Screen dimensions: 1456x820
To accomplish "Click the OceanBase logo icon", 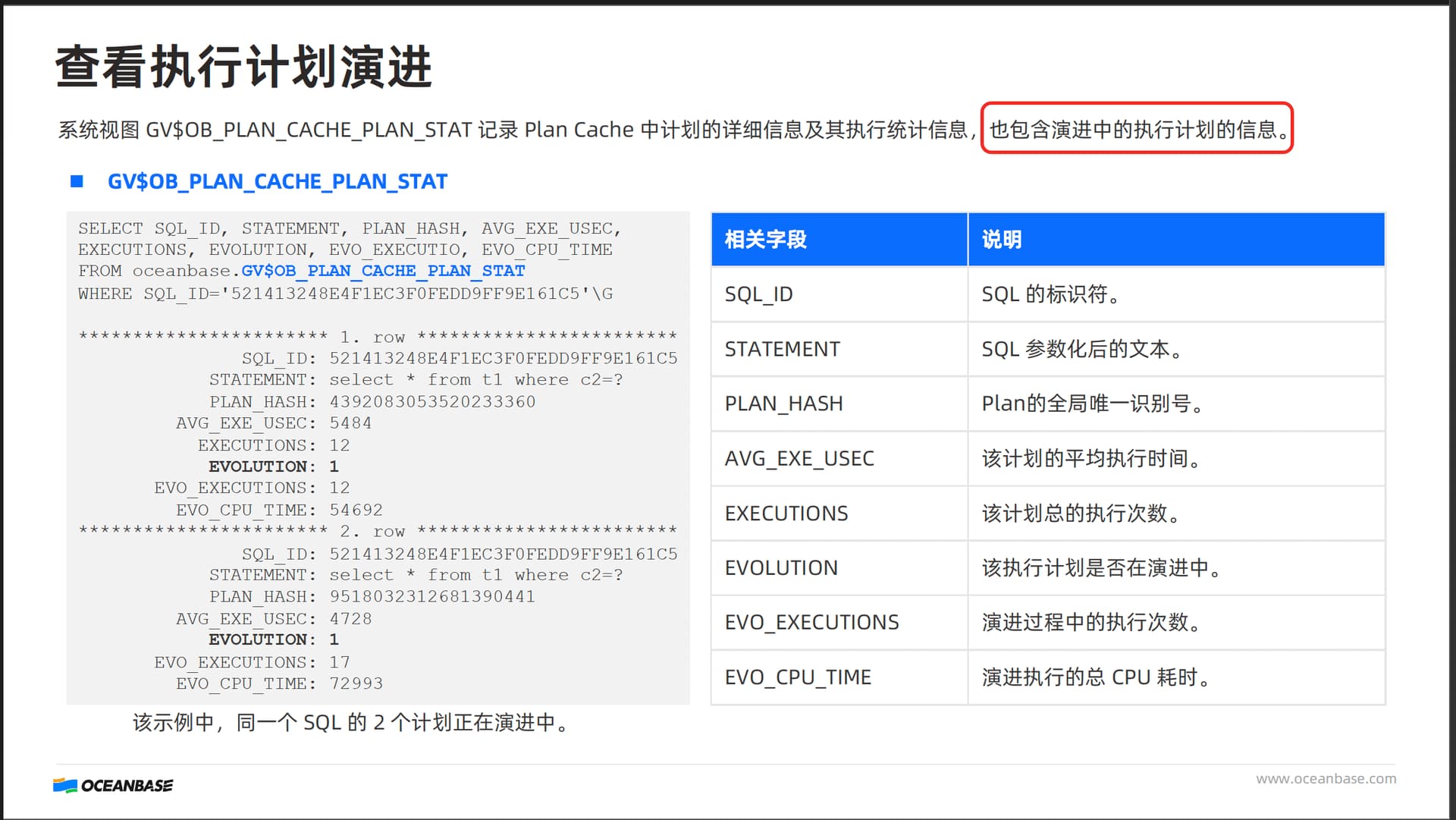I will coord(65,786).
